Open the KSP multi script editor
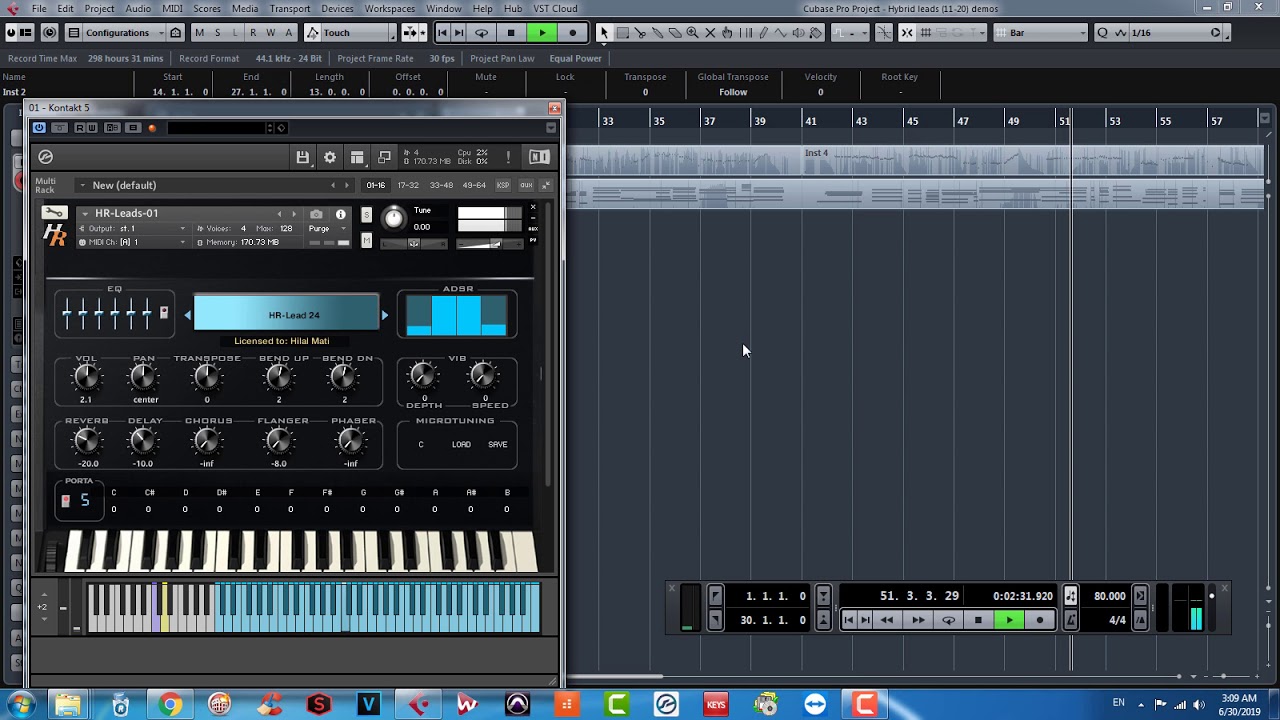Screen dimensions: 1280x720 503,185
